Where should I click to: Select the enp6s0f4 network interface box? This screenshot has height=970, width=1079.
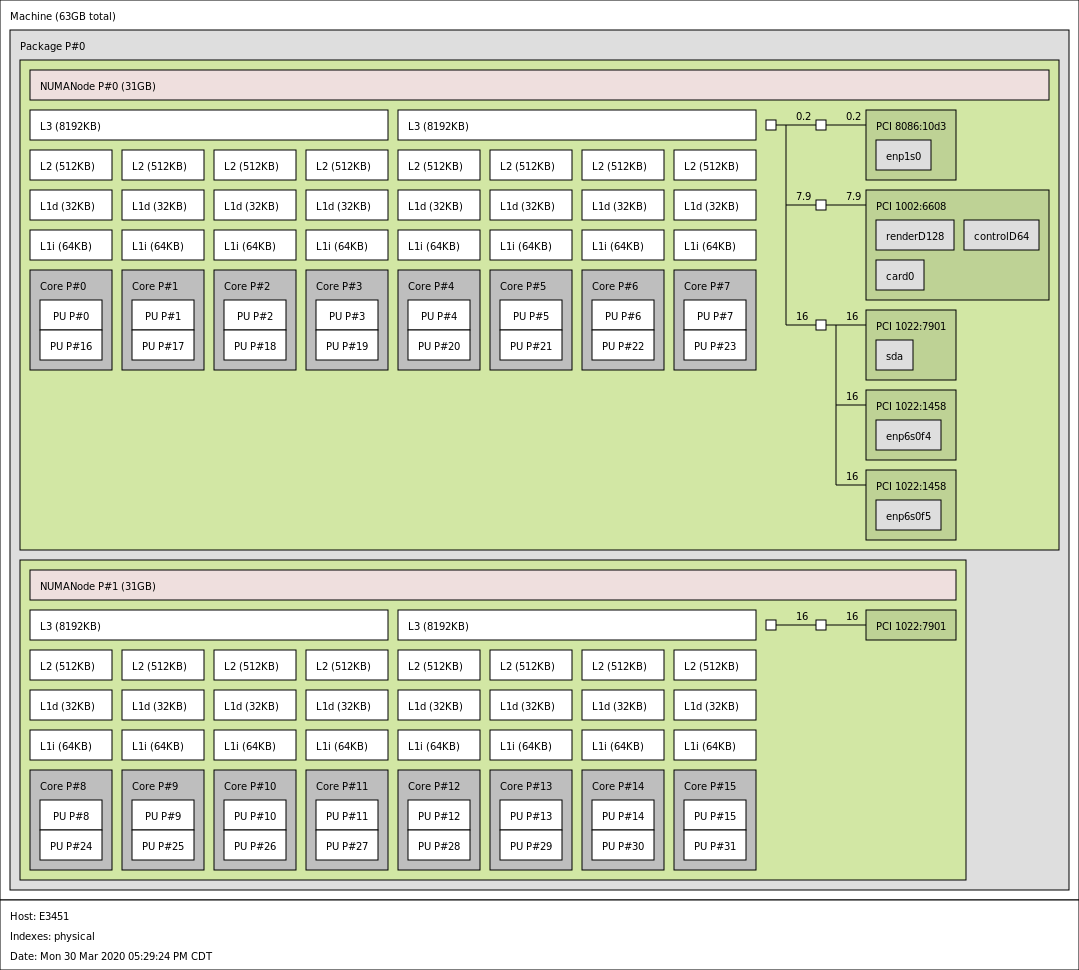click(x=908, y=436)
